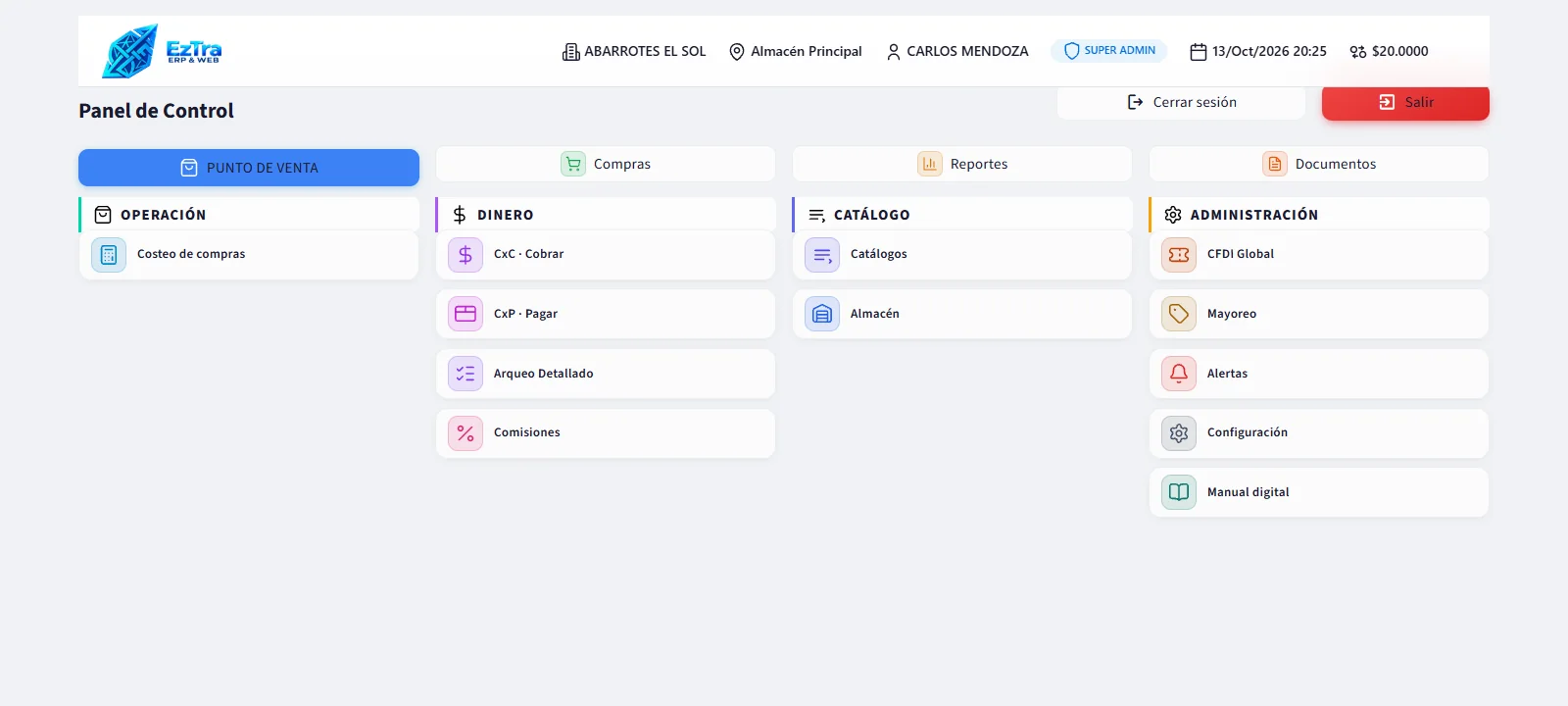Open CxC · Cobrar
Viewport: 1568px width, 706px height.
pos(606,255)
